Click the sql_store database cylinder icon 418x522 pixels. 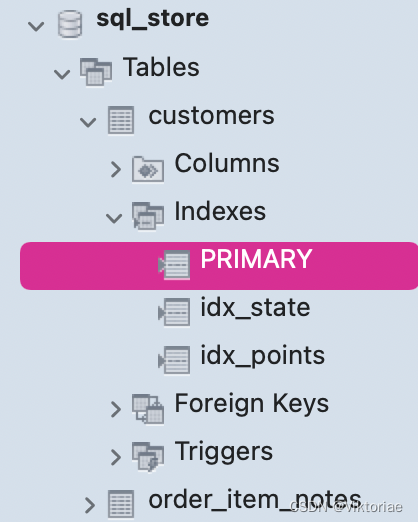pos(70,24)
